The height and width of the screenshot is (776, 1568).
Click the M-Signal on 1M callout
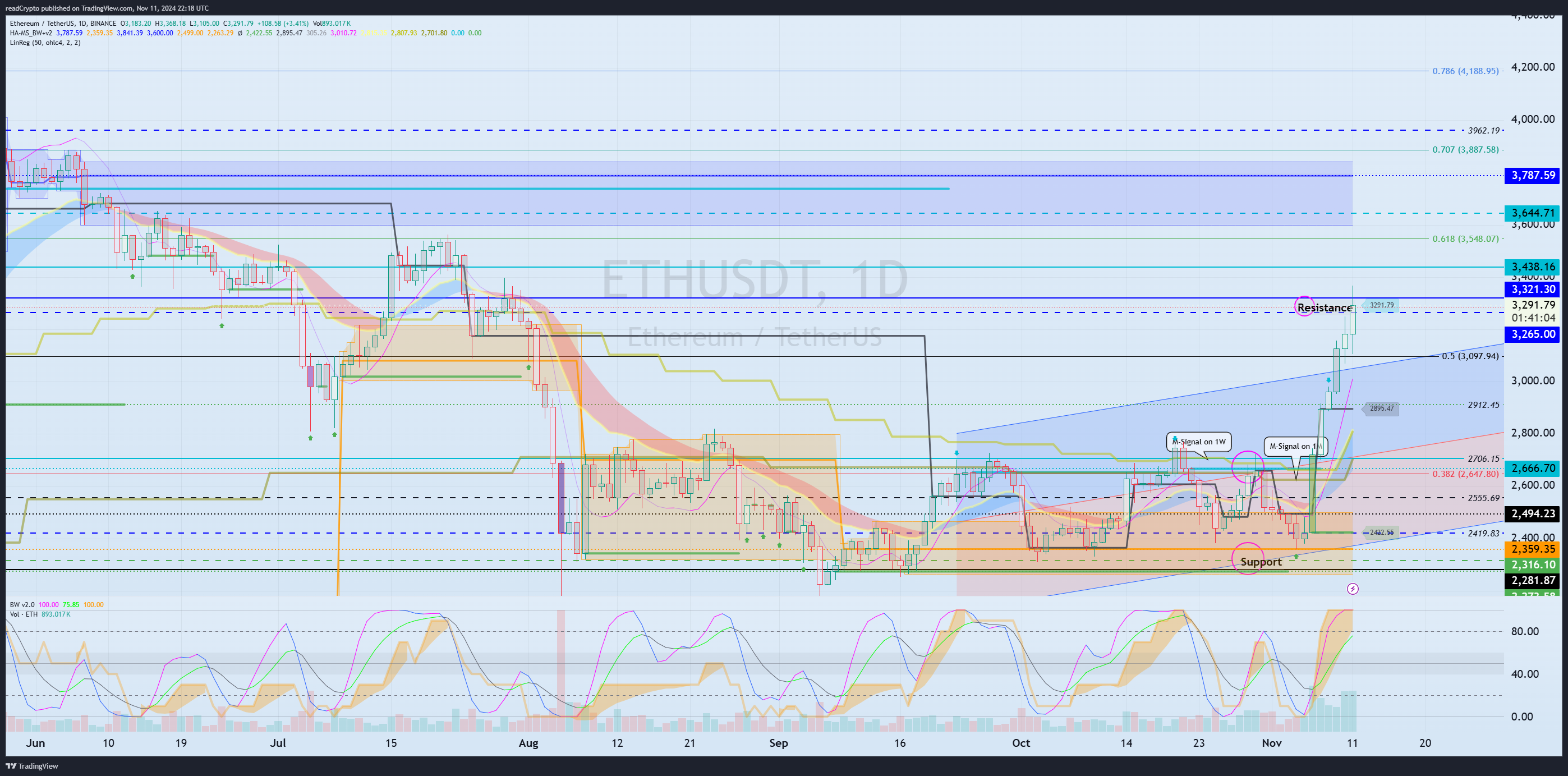pyautogui.click(x=1296, y=446)
